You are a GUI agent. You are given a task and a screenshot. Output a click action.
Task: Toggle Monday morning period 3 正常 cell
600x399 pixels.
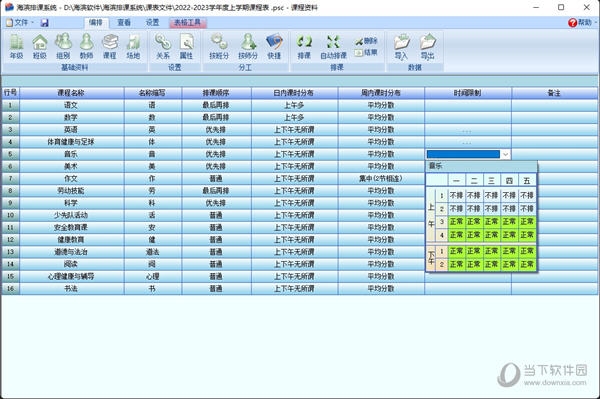point(456,221)
